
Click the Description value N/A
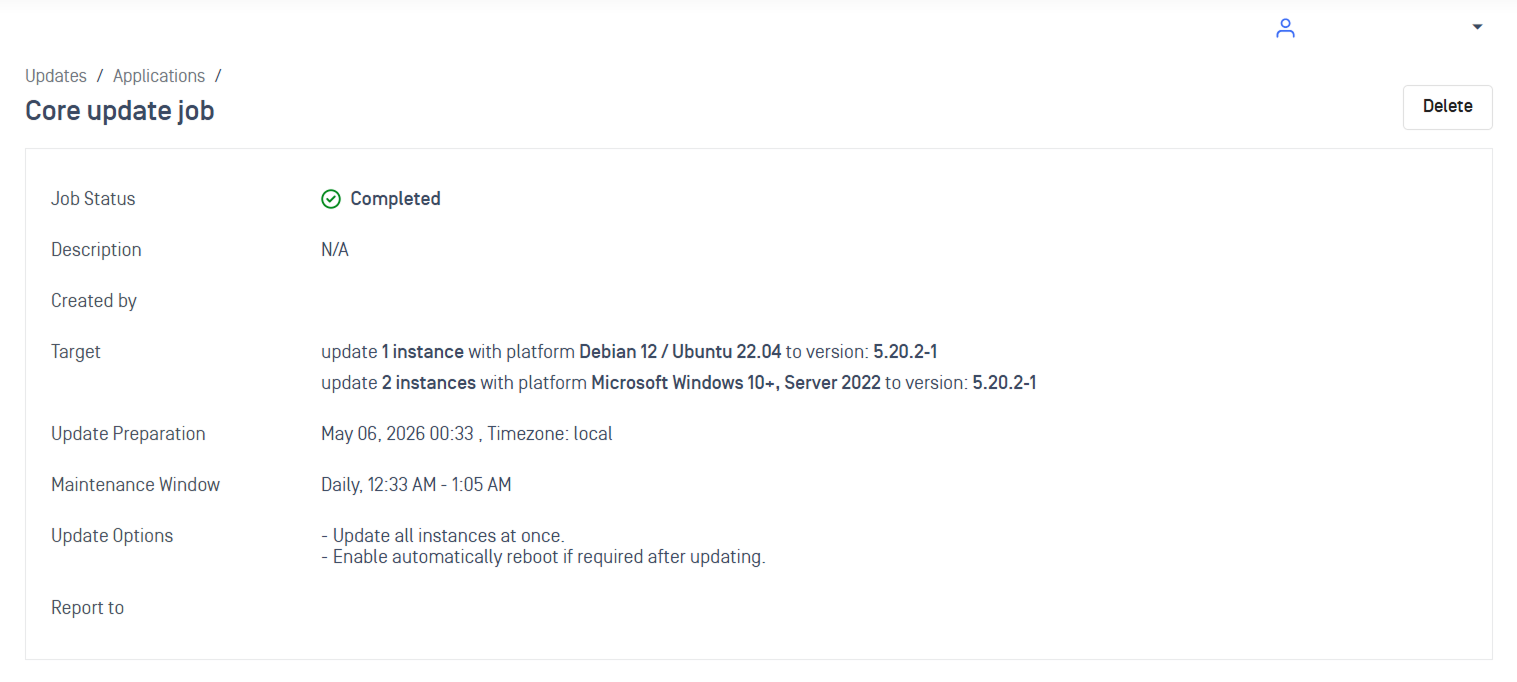coord(335,250)
